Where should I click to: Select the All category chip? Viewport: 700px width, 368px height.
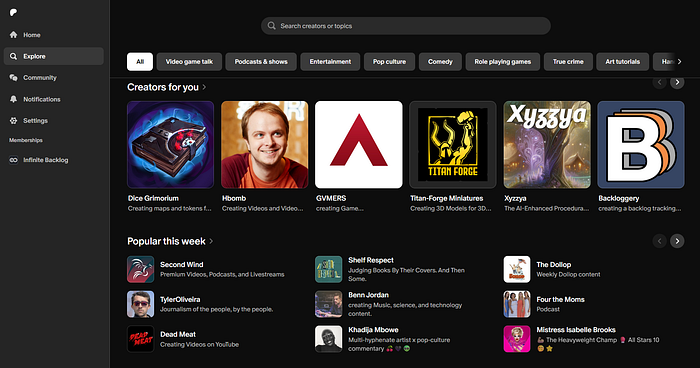140,62
